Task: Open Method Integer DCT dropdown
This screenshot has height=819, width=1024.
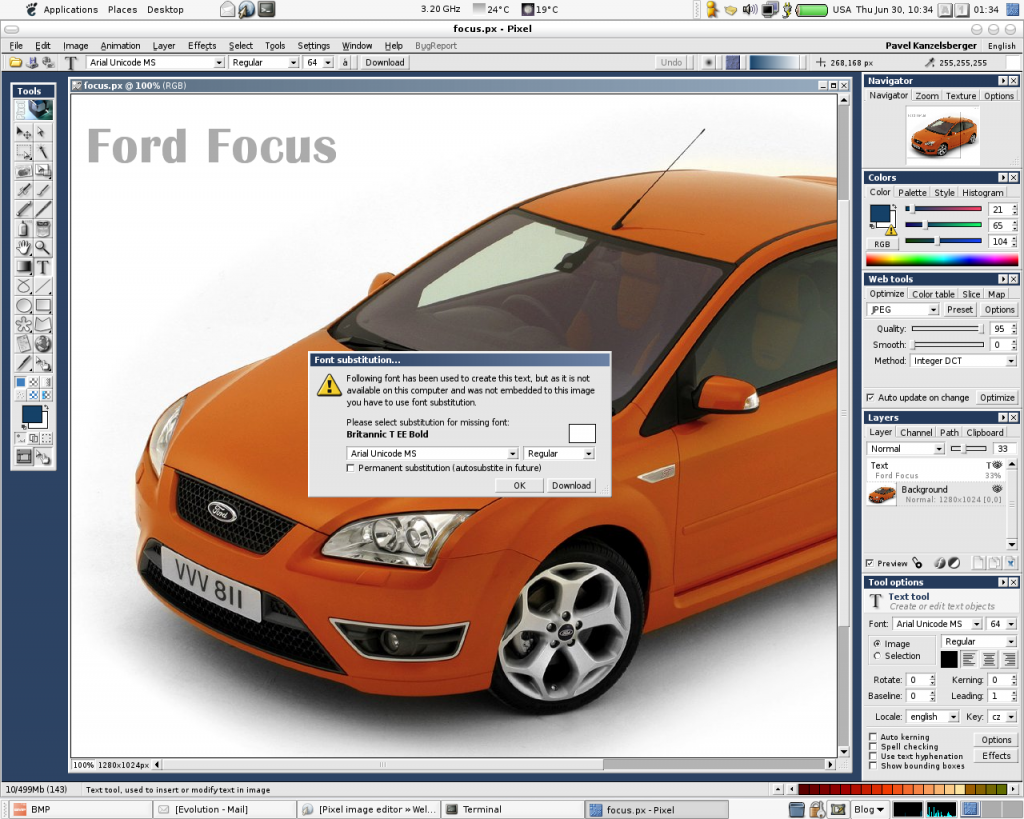Action: (x=1011, y=361)
